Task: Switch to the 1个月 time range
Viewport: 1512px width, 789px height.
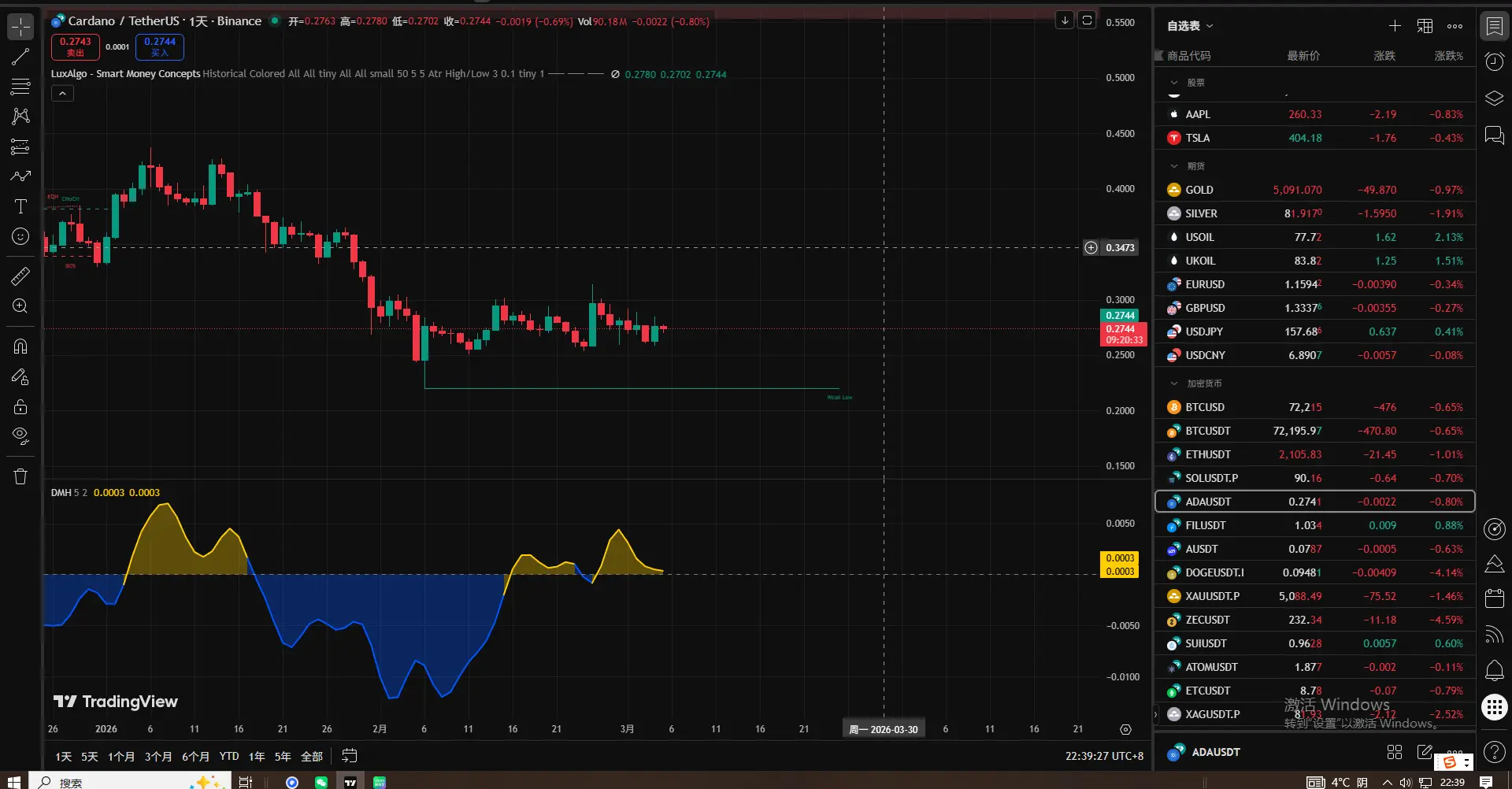Action: 121,756
